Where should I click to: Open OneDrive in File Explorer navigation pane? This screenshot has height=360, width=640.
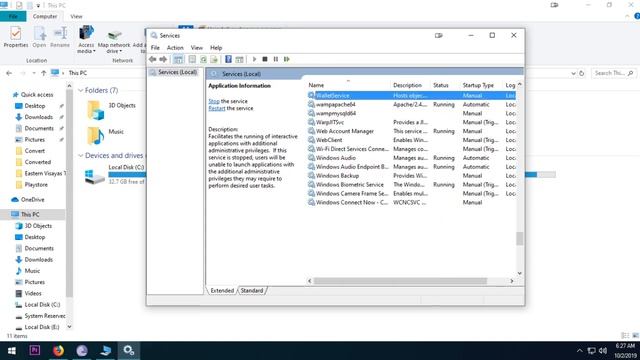click(32, 200)
